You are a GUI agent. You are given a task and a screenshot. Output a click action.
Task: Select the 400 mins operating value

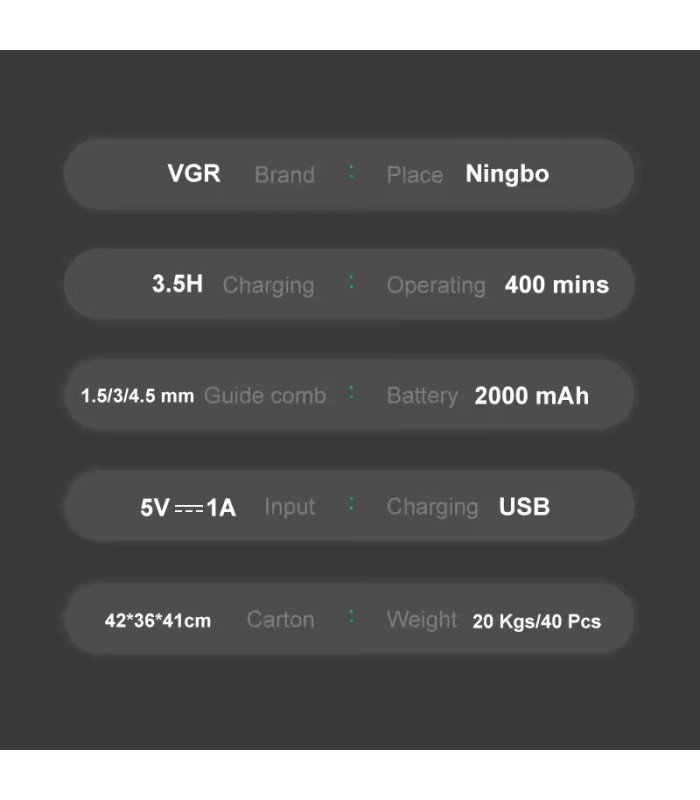(556, 285)
